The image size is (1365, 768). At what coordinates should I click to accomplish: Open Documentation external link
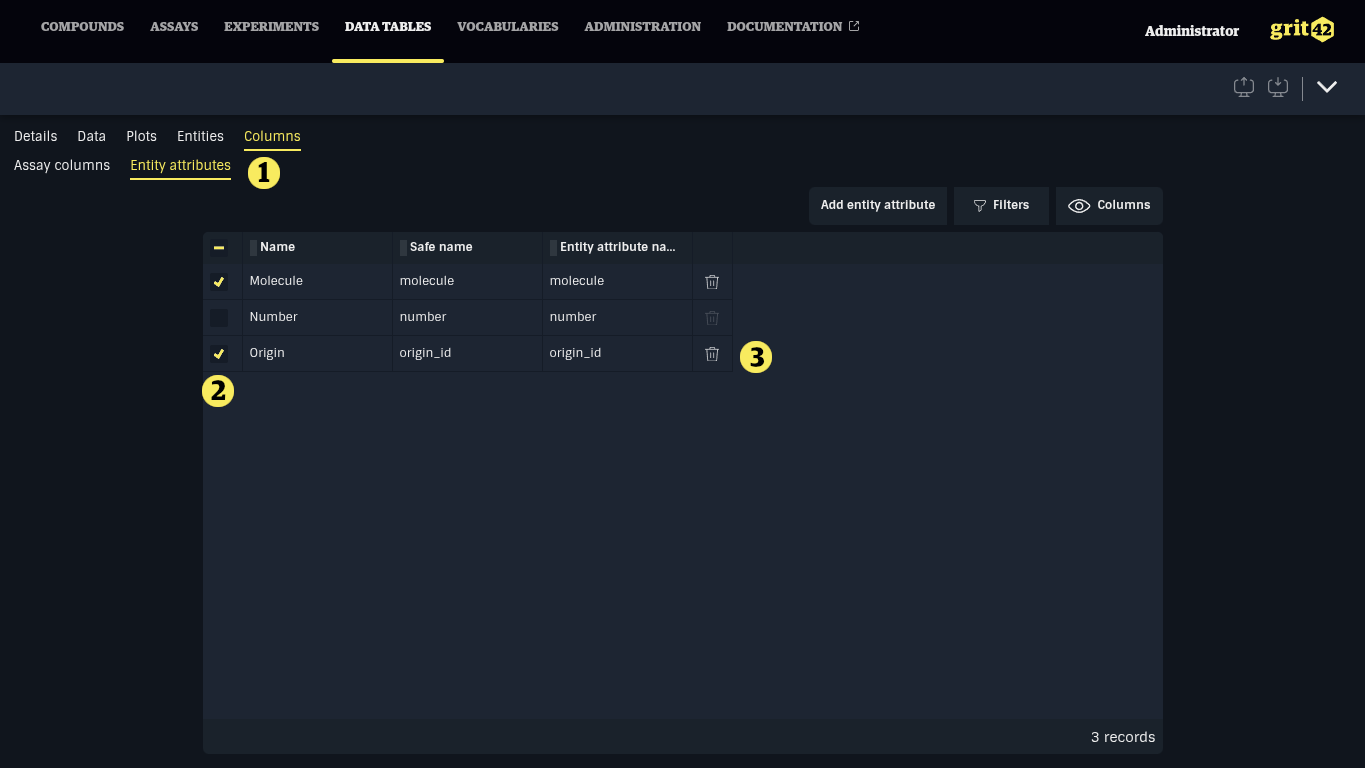pyautogui.click(x=792, y=27)
